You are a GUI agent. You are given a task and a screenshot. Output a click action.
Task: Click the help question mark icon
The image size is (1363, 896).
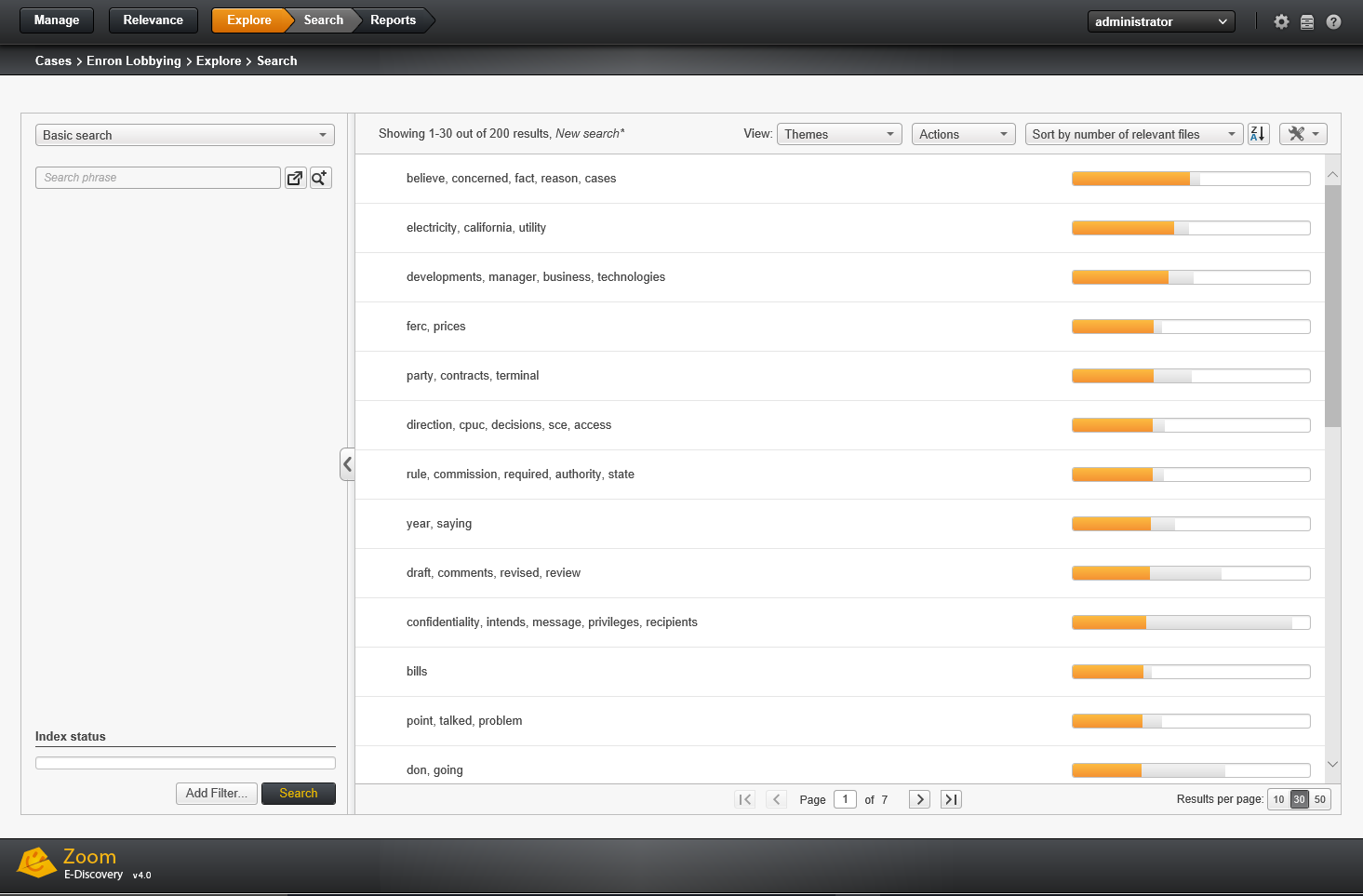coord(1333,20)
